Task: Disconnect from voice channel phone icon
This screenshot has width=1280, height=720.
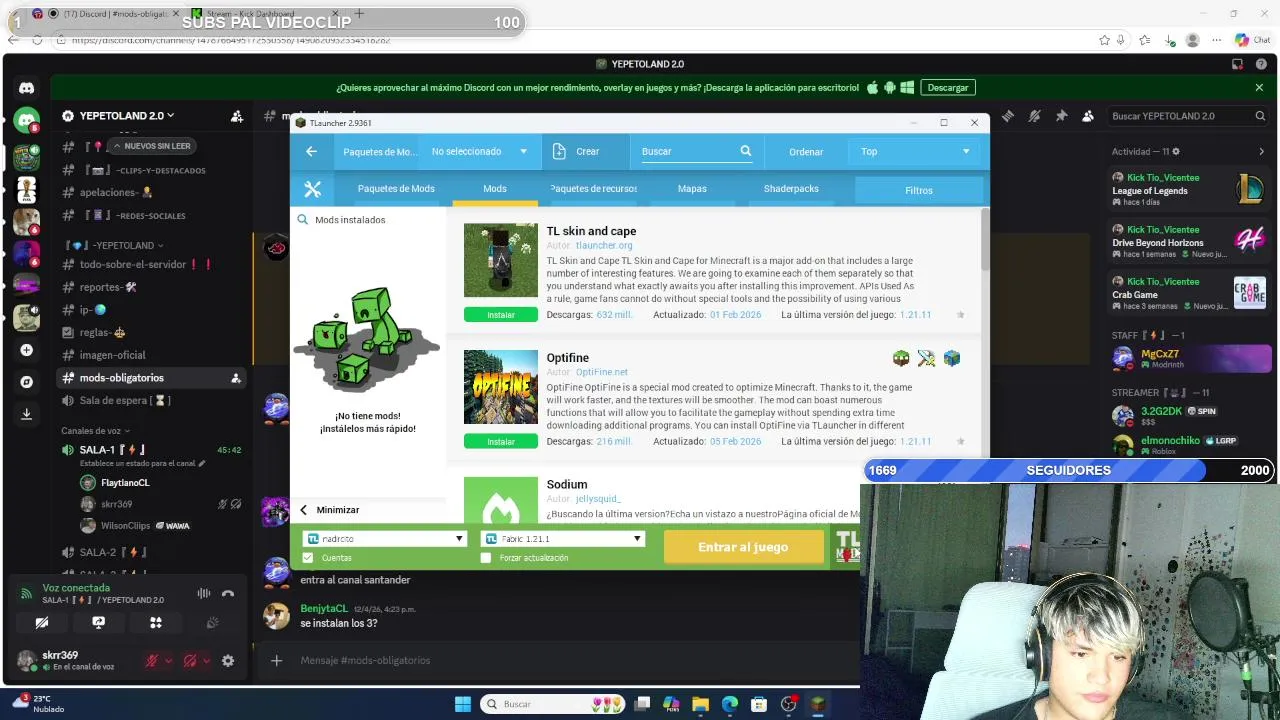Action: pyautogui.click(x=228, y=593)
